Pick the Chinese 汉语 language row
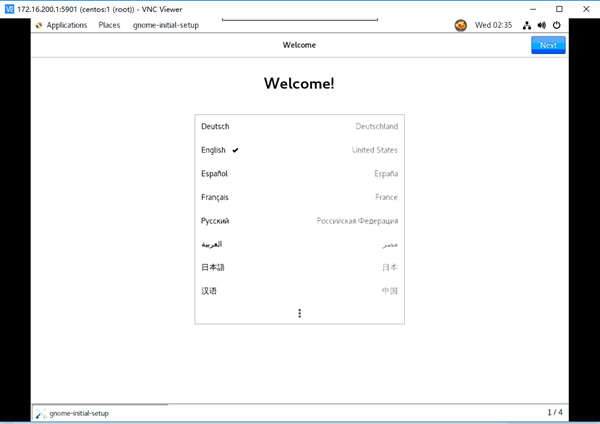 [x=299, y=291]
